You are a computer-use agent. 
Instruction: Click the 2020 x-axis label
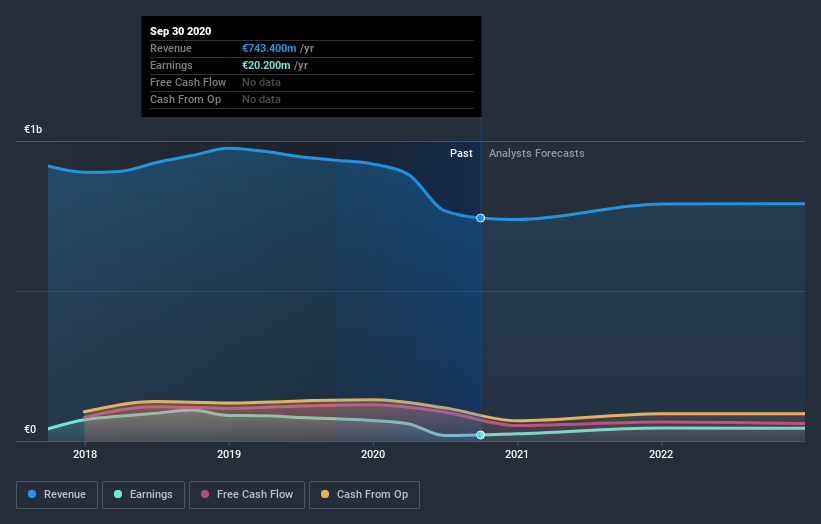tap(373, 454)
